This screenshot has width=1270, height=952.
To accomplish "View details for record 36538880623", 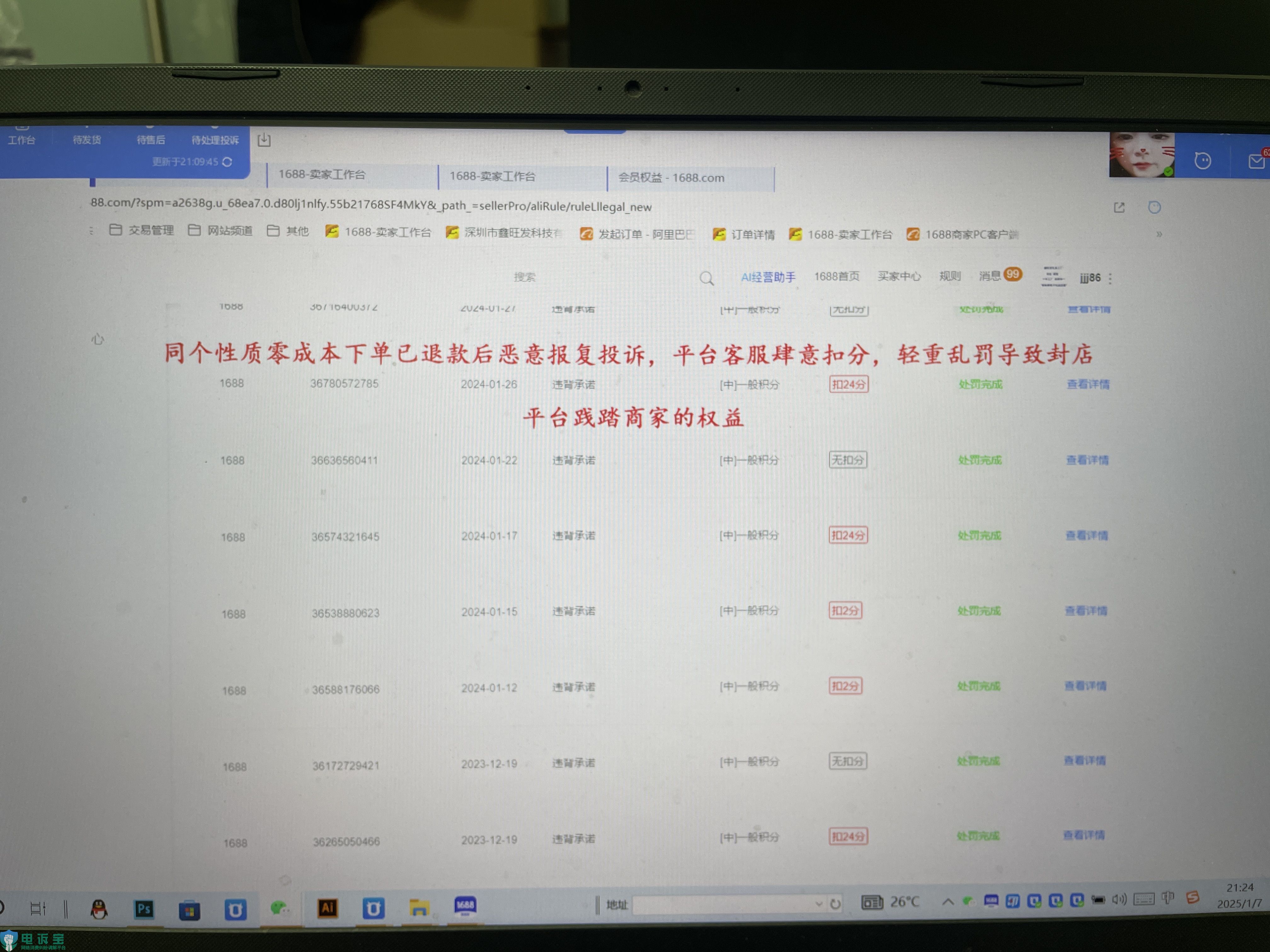I will click(x=1086, y=610).
